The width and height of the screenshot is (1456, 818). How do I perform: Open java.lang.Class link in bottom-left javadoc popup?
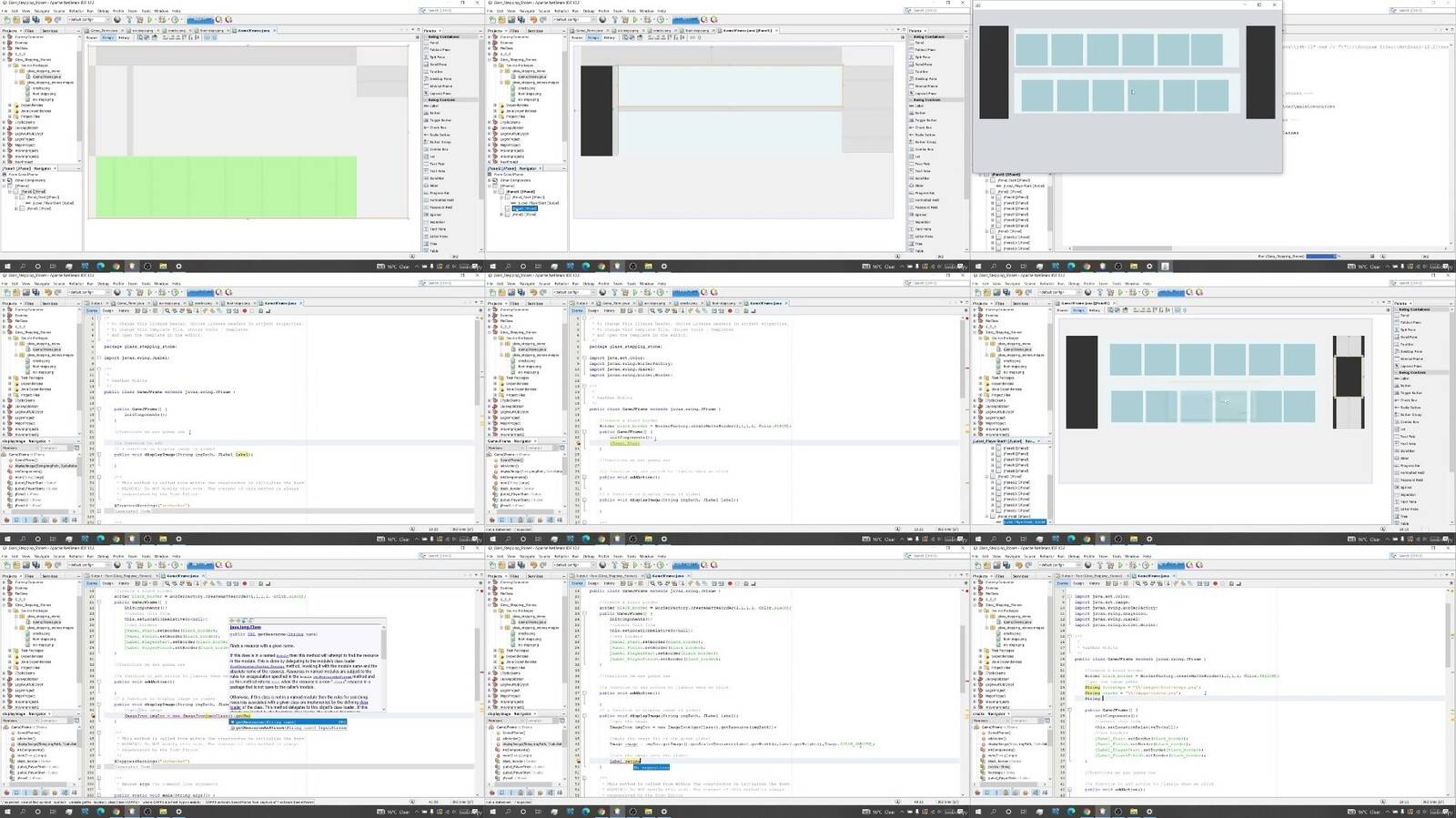click(246, 627)
